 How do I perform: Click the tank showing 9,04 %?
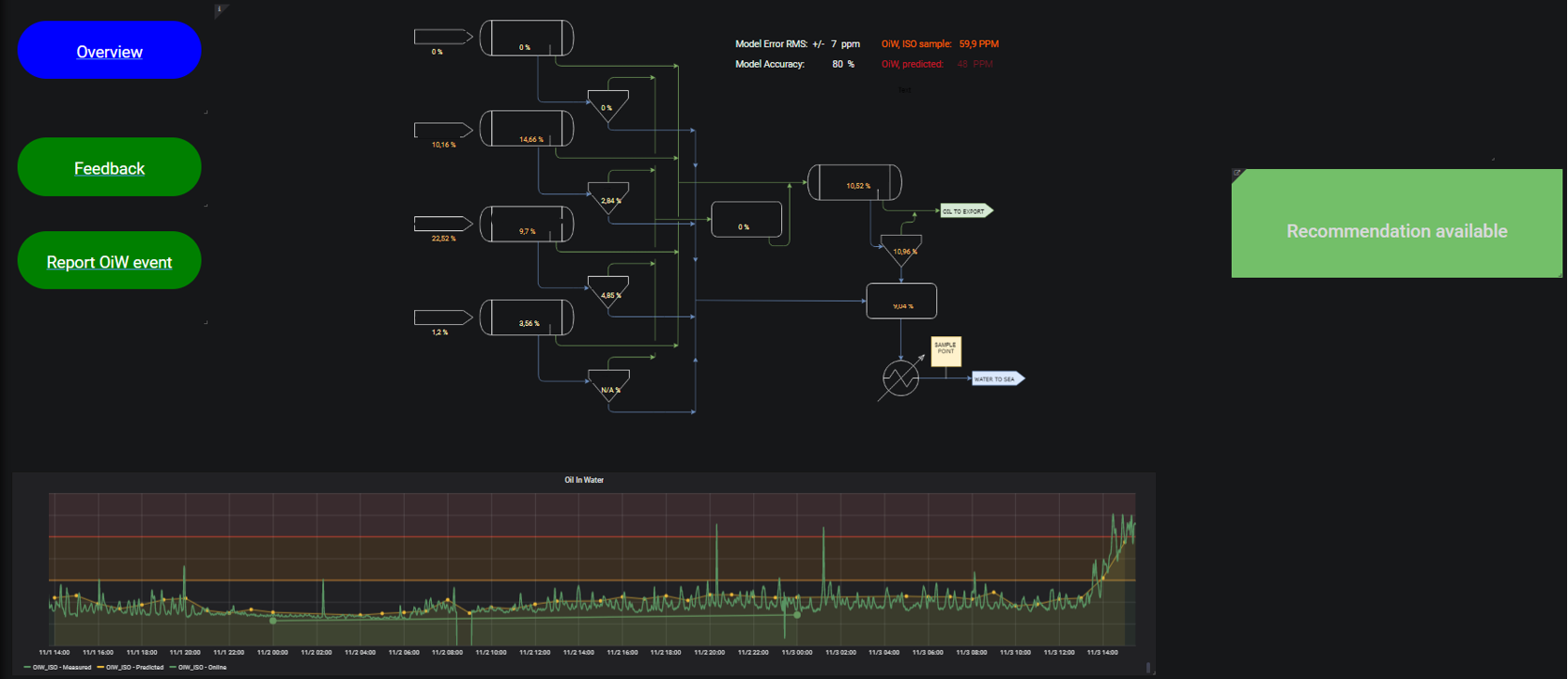pos(901,301)
